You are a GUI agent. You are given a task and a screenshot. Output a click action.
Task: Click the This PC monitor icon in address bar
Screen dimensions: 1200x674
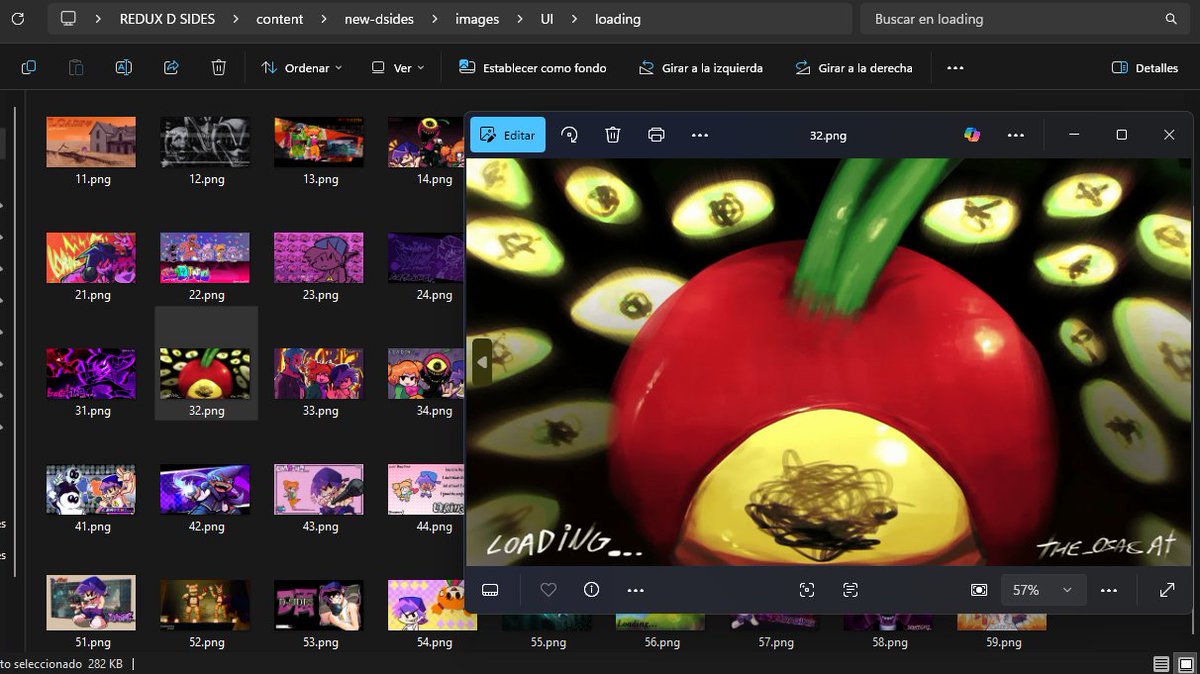click(68, 19)
